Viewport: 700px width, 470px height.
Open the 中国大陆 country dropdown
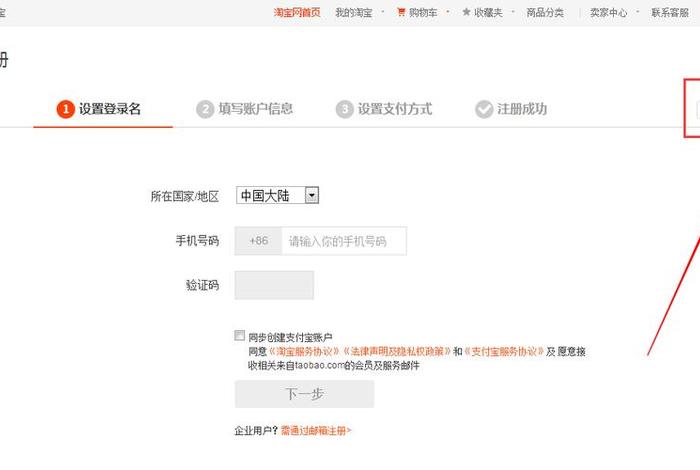click(x=277, y=195)
